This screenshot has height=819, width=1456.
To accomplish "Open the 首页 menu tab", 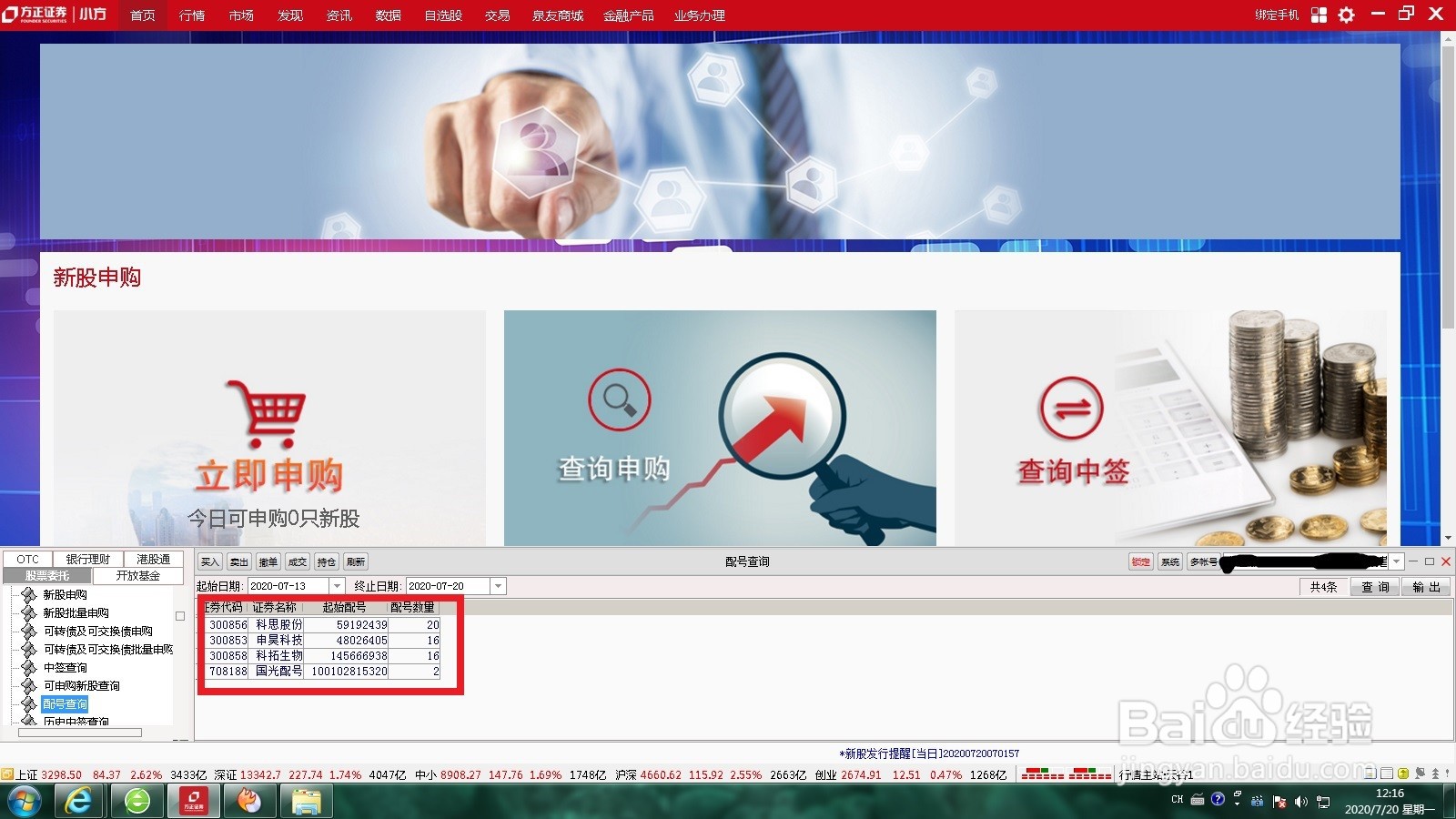I will (x=143, y=15).
